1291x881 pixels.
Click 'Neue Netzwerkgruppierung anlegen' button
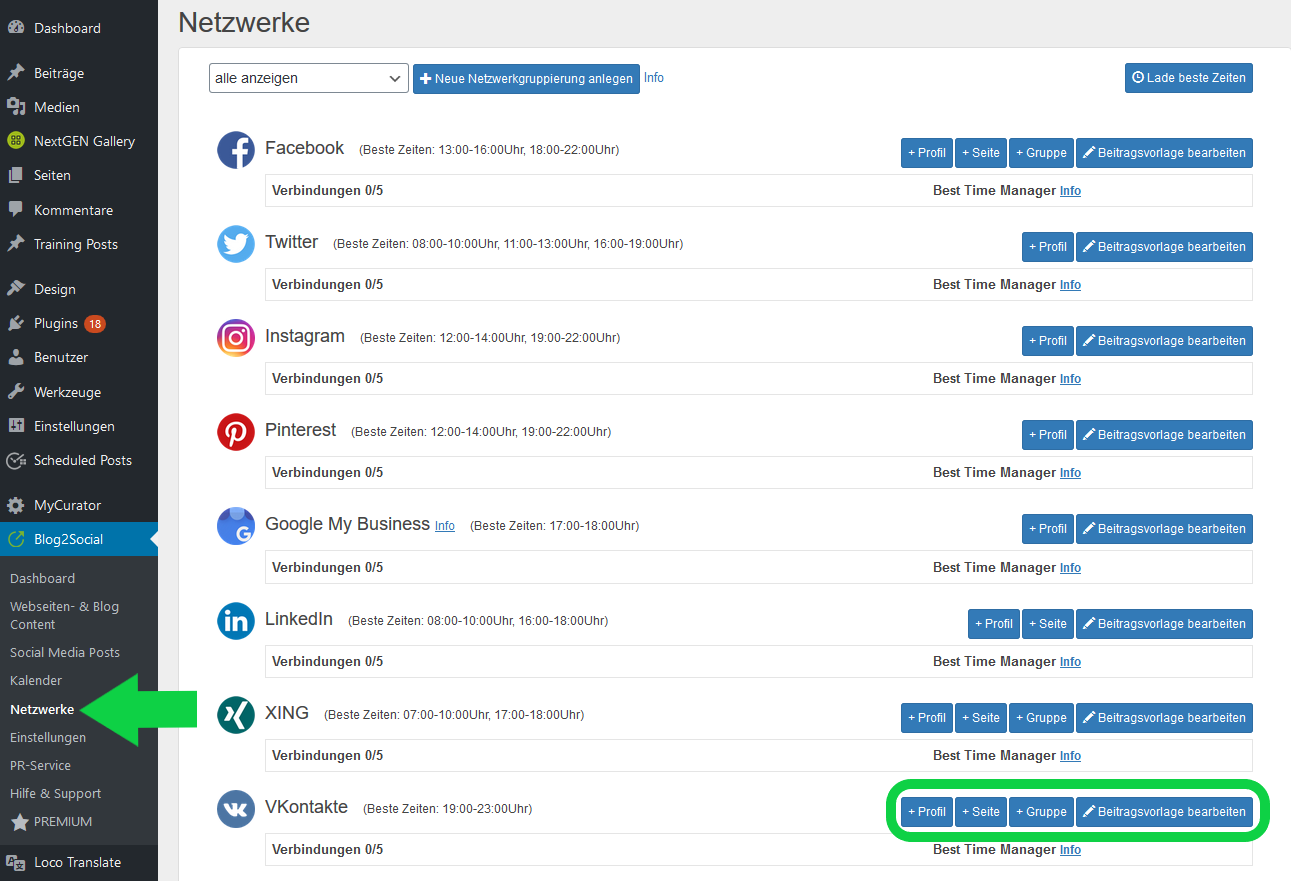click(x=526, y=78)
